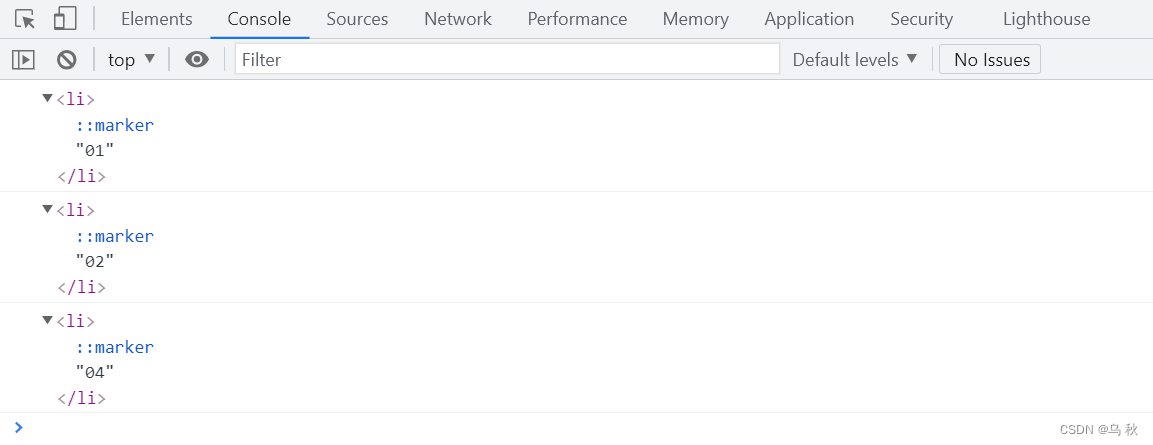Click the No Issues button
This screenshot has width=1153, height=445.
(990, 60)
